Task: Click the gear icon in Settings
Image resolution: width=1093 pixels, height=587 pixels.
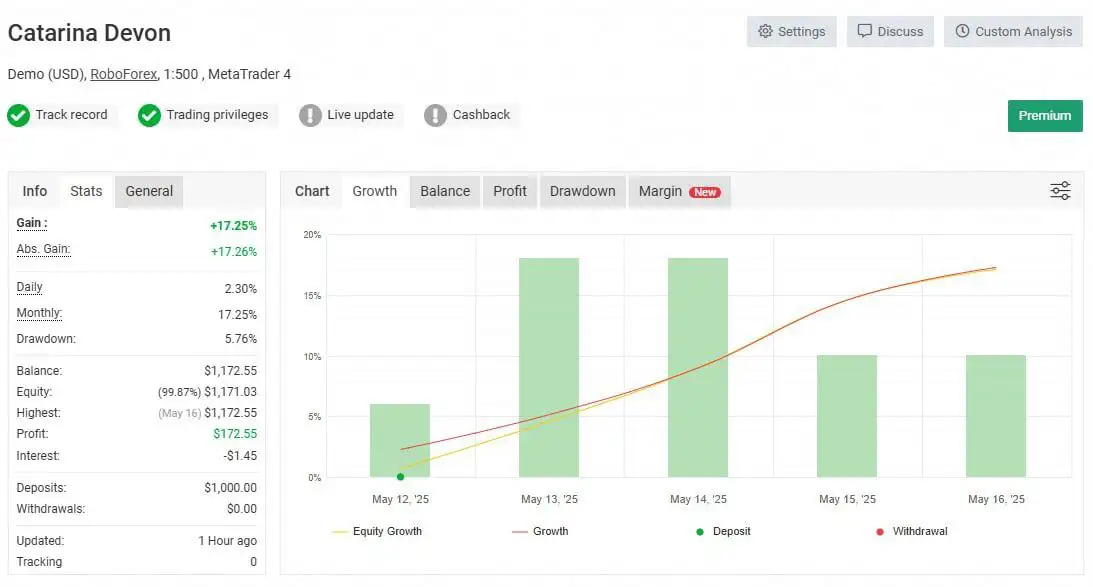Action: click(765, 31)
